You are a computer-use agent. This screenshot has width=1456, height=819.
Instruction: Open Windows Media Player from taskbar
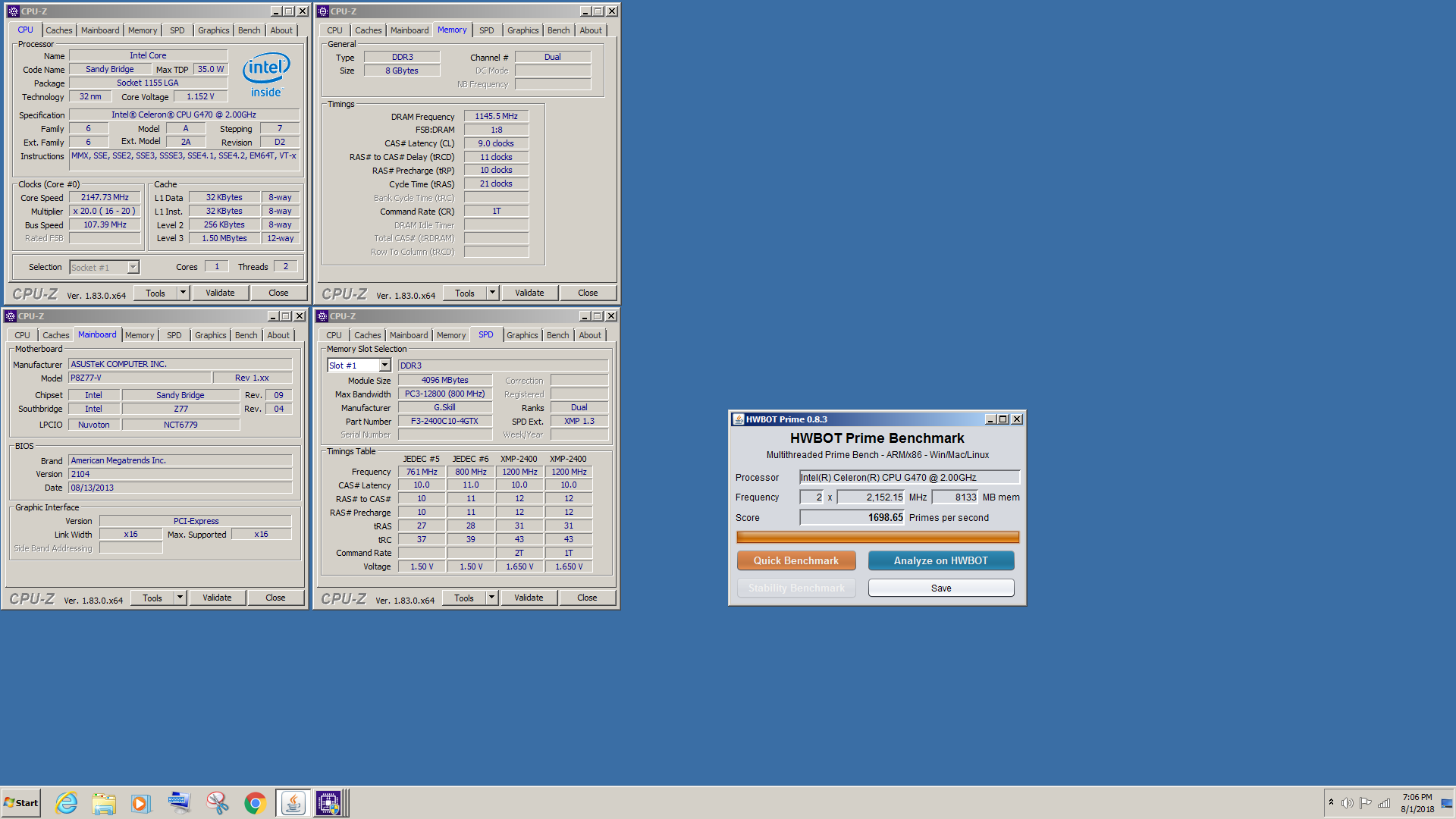coord(141,803)
